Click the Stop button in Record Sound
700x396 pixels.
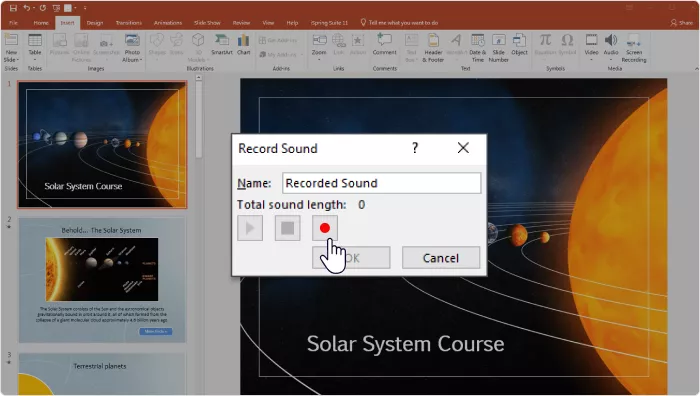tap(288, 228)
